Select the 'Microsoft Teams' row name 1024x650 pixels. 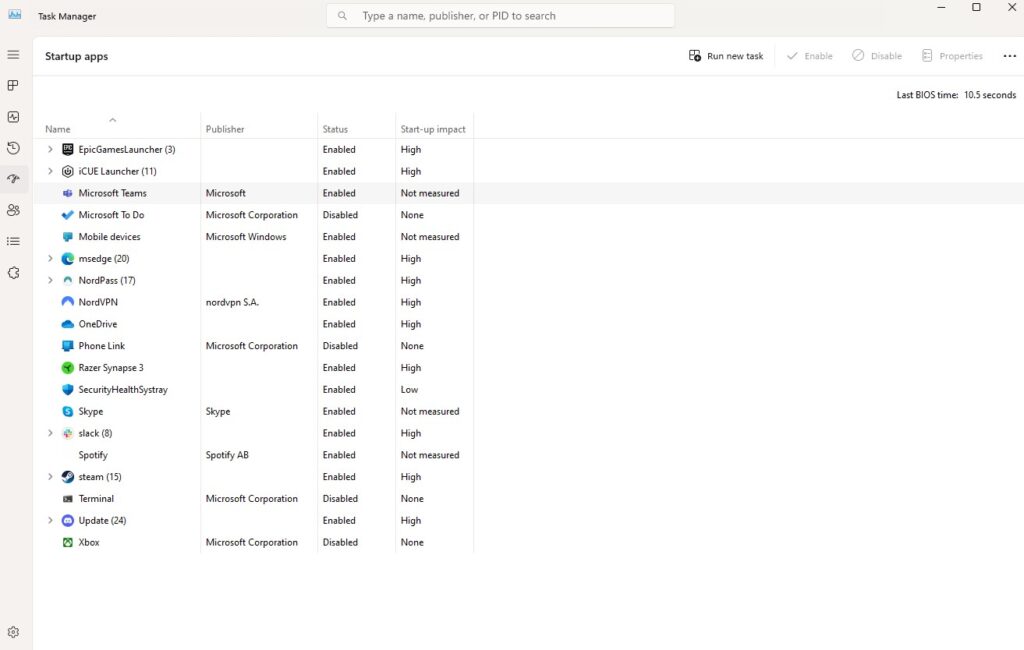112,193
